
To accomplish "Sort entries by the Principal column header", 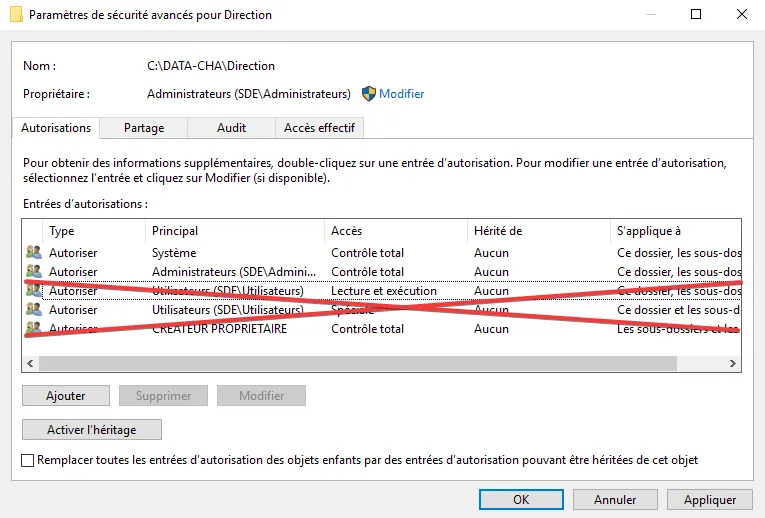I will coord(236,231).
